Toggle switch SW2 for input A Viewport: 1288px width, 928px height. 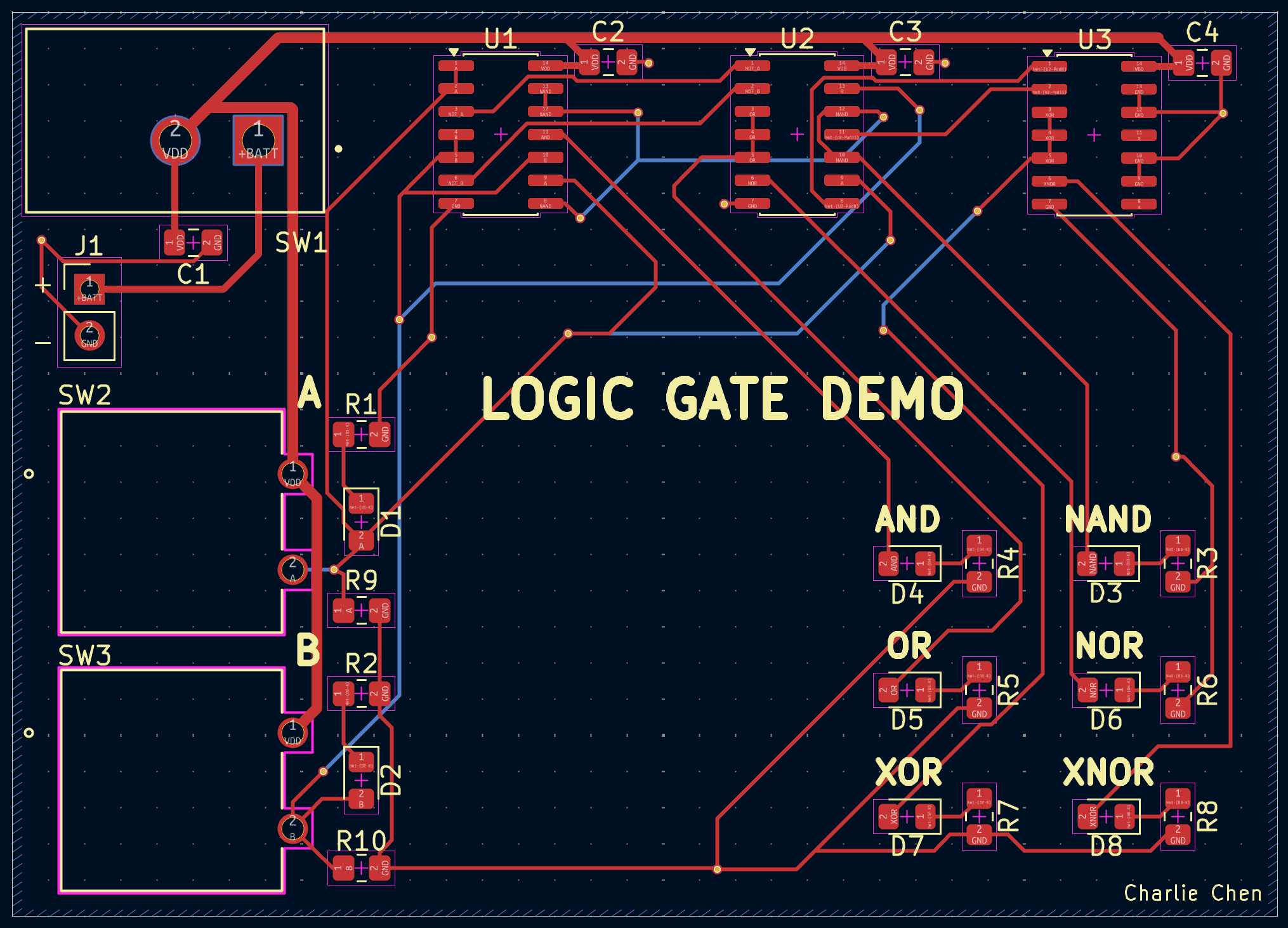[171, 520]
